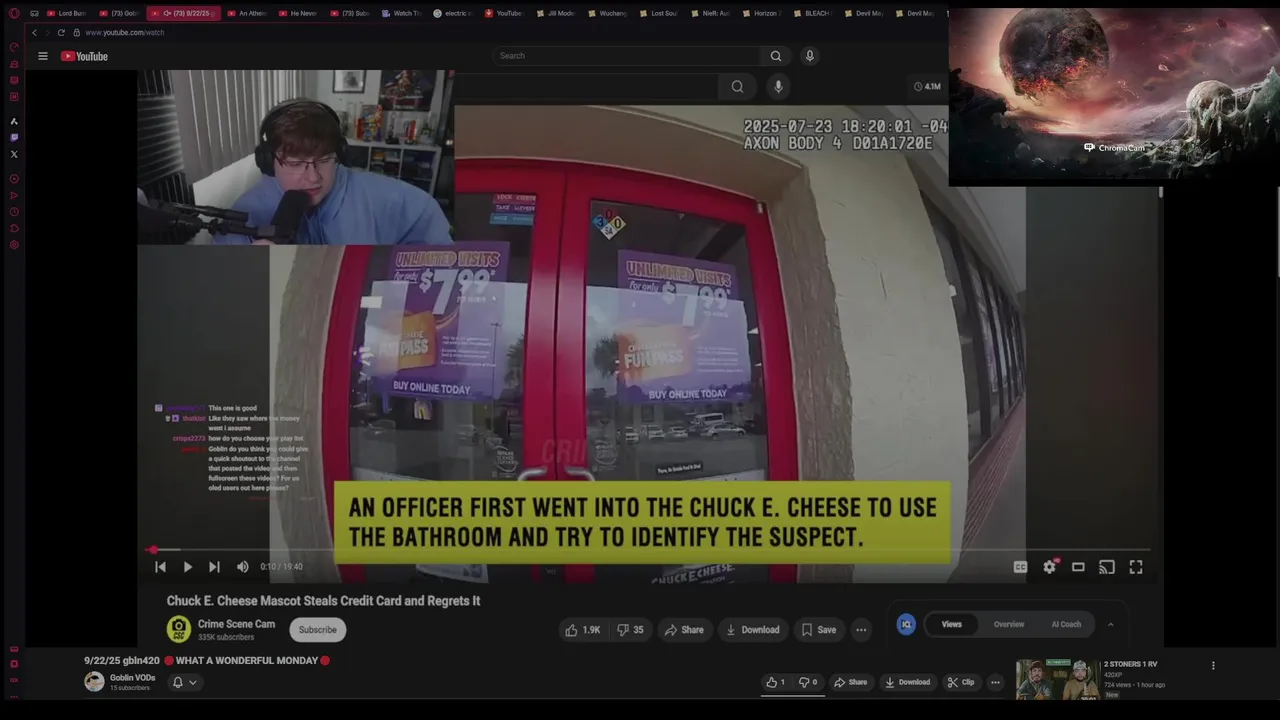Activate the voice search microphone icon
Screen dimensions: 1280x720
810,56
